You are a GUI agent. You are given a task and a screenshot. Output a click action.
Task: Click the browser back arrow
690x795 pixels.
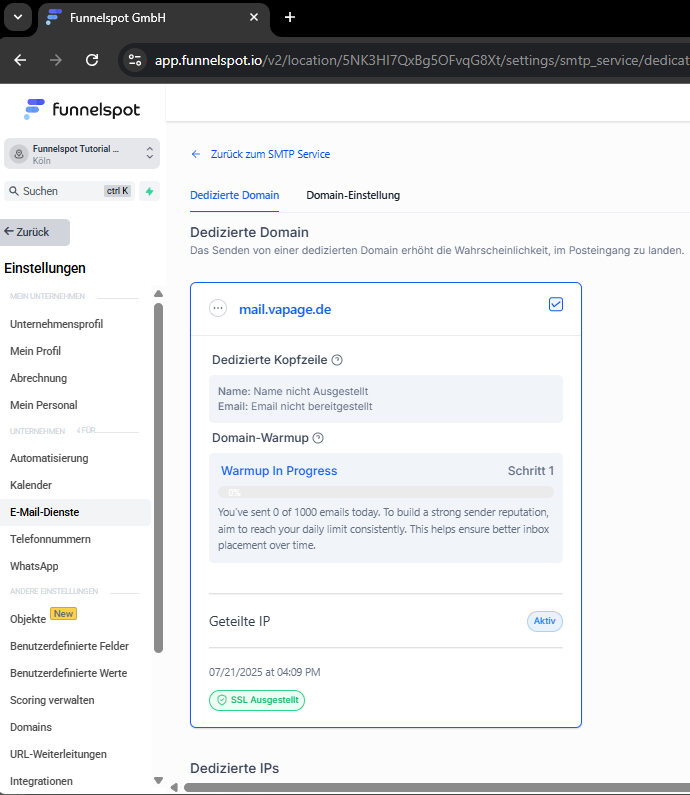[x=20, y=60]
